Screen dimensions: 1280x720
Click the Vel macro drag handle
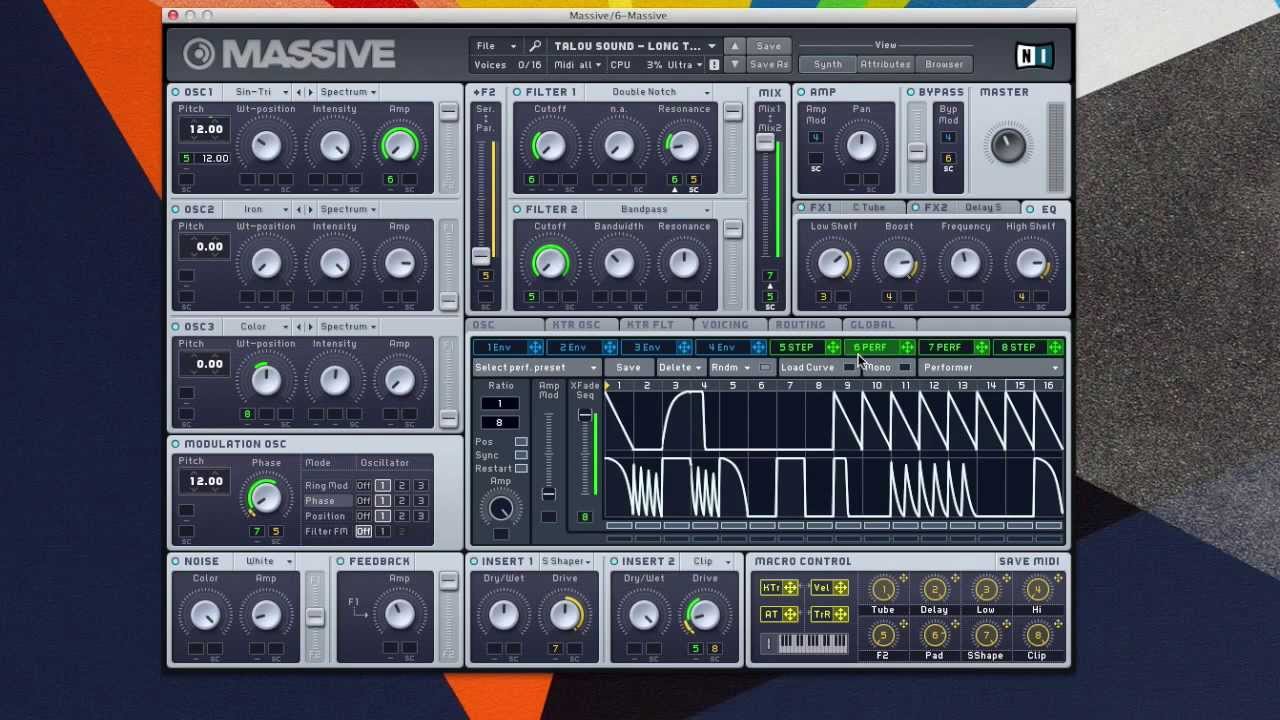coord(841,588)
